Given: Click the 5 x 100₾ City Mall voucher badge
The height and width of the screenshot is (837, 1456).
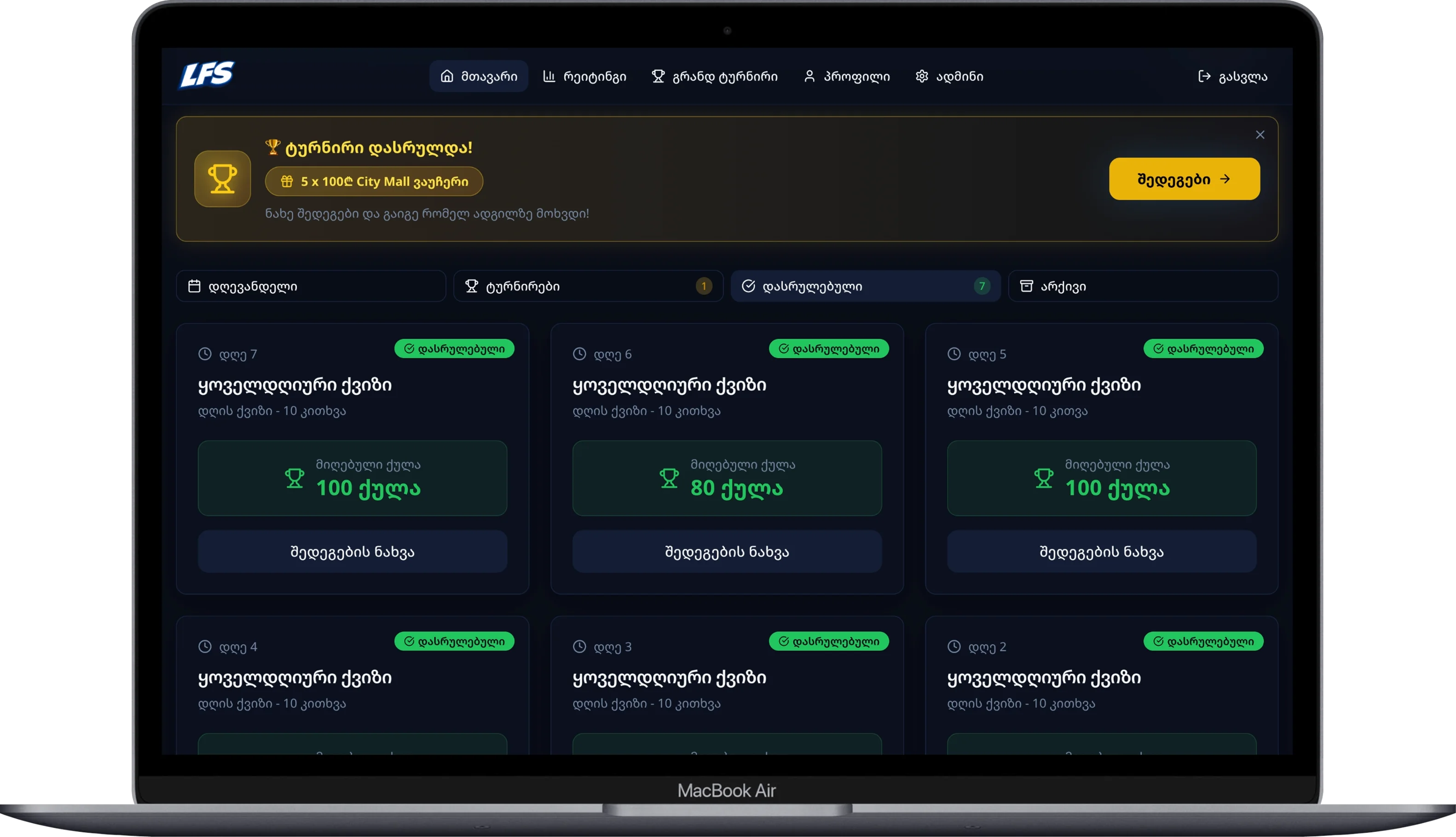Looking at the screenshot, I should (374, 182).
